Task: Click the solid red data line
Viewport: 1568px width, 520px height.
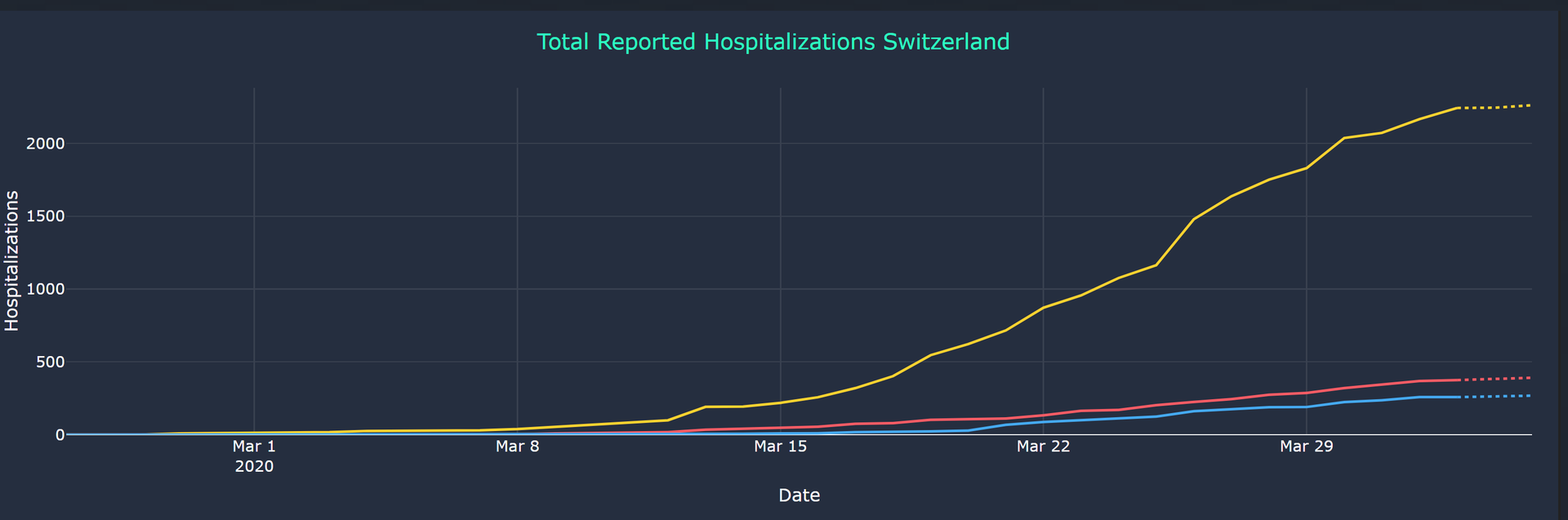Action: pos(1232,399)
